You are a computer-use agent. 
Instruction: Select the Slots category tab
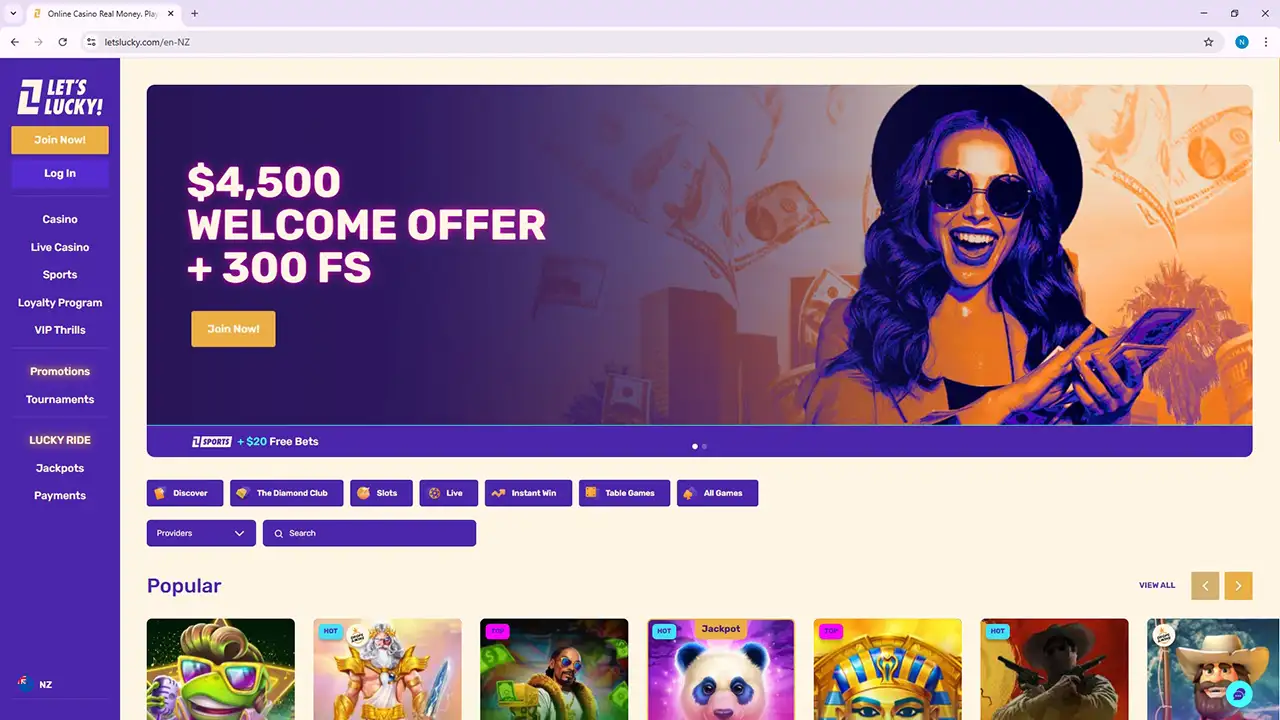381,493
